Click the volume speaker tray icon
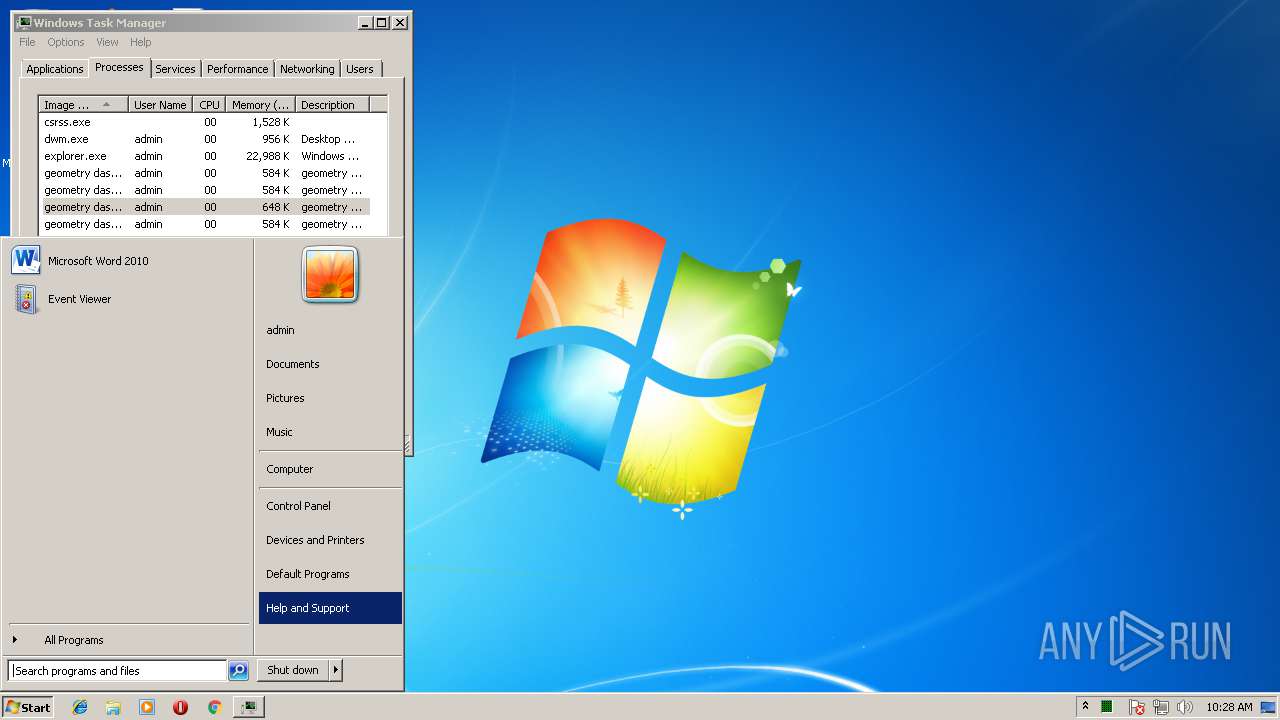Image resolution: width=1280 pixels, height=720 pixels. (x=1185, y=707)
